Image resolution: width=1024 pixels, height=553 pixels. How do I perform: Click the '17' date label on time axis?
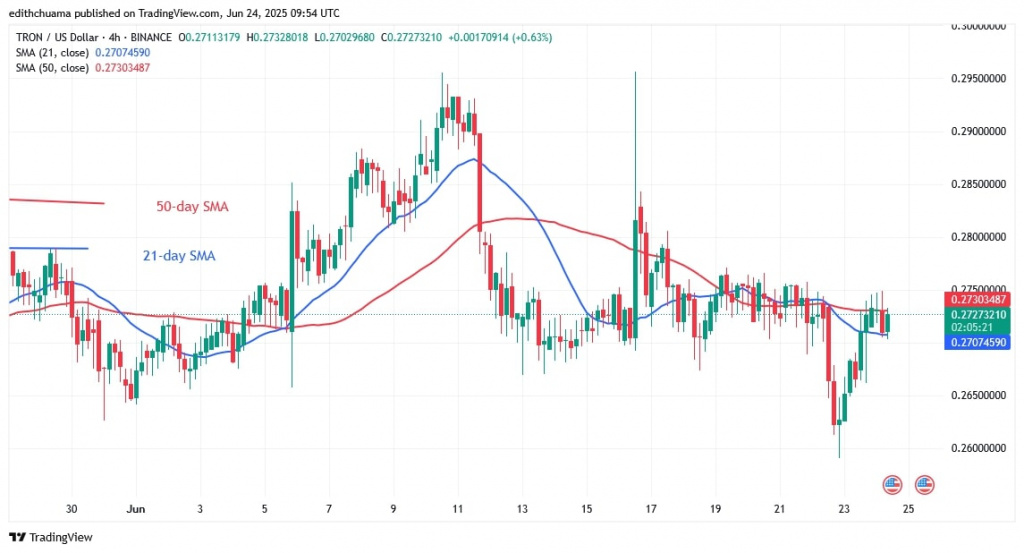(651, 508)
